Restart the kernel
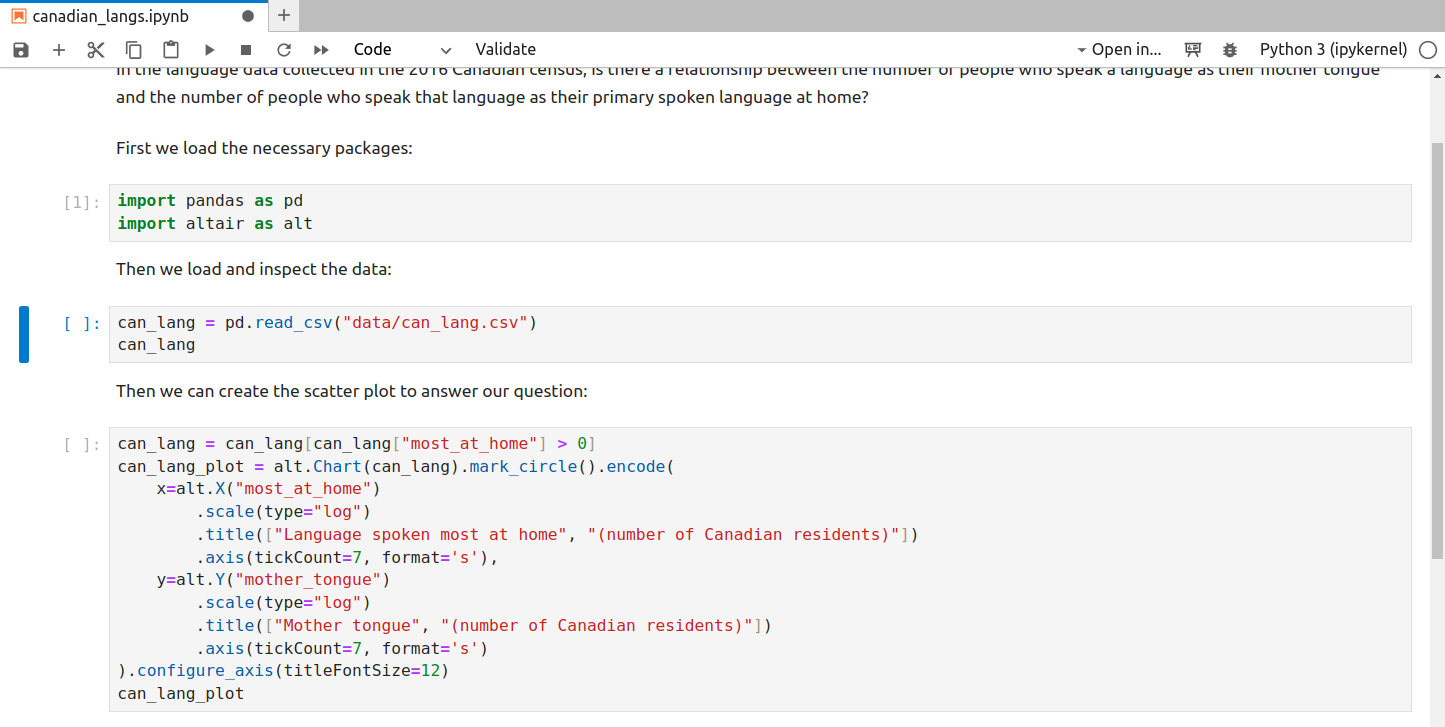This screenshot has width=1445, height=727. click(x=284, y=50)
